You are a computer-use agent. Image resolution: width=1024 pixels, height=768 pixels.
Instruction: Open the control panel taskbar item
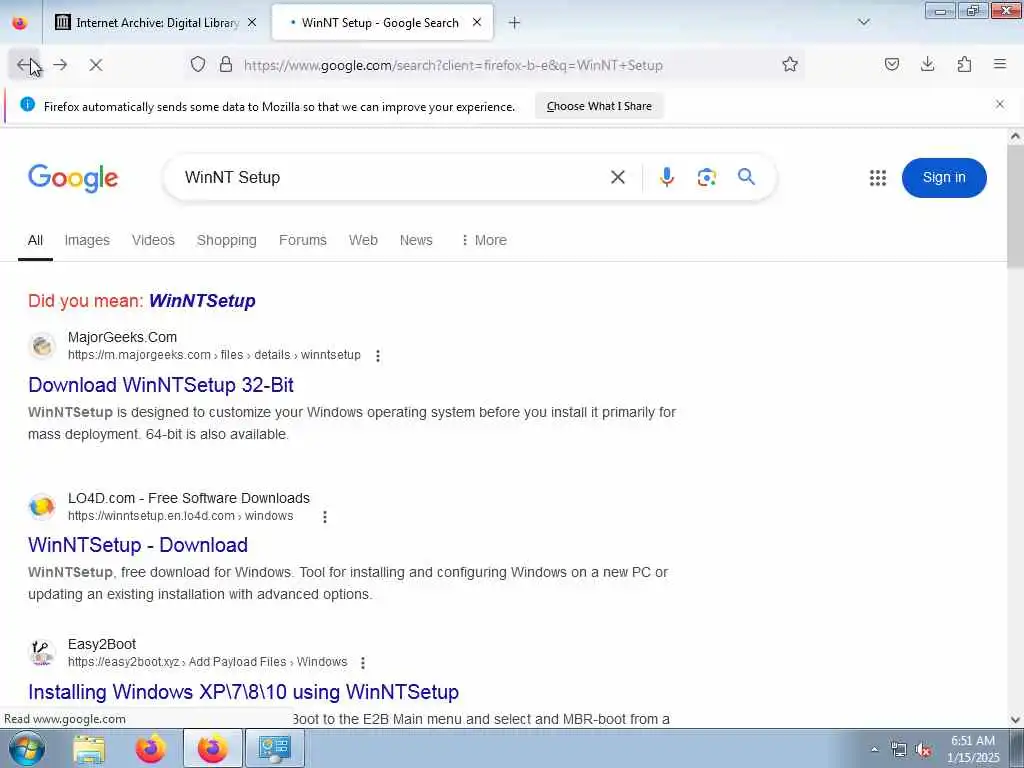click(x=274, y=749)
